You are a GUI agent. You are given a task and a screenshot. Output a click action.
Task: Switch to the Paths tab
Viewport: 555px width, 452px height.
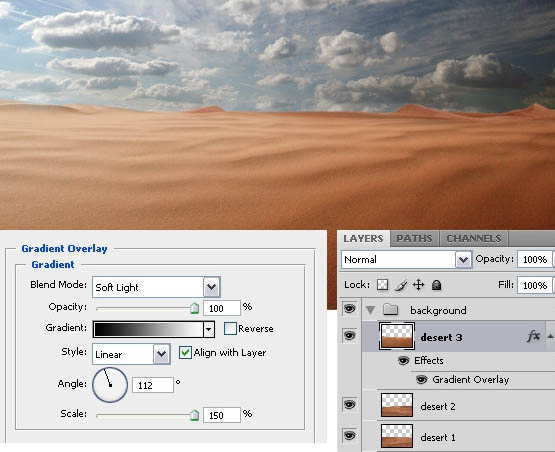(x=414, y=239)
